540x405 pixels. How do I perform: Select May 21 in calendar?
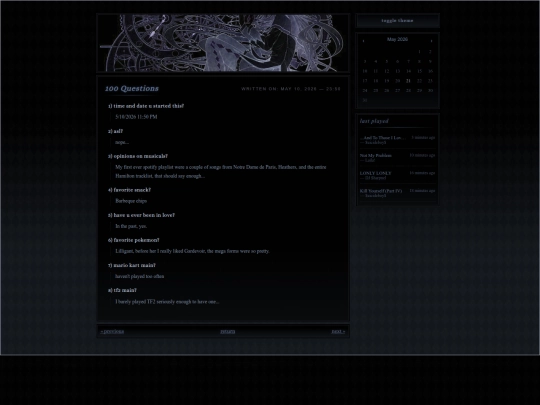point(408,81)
